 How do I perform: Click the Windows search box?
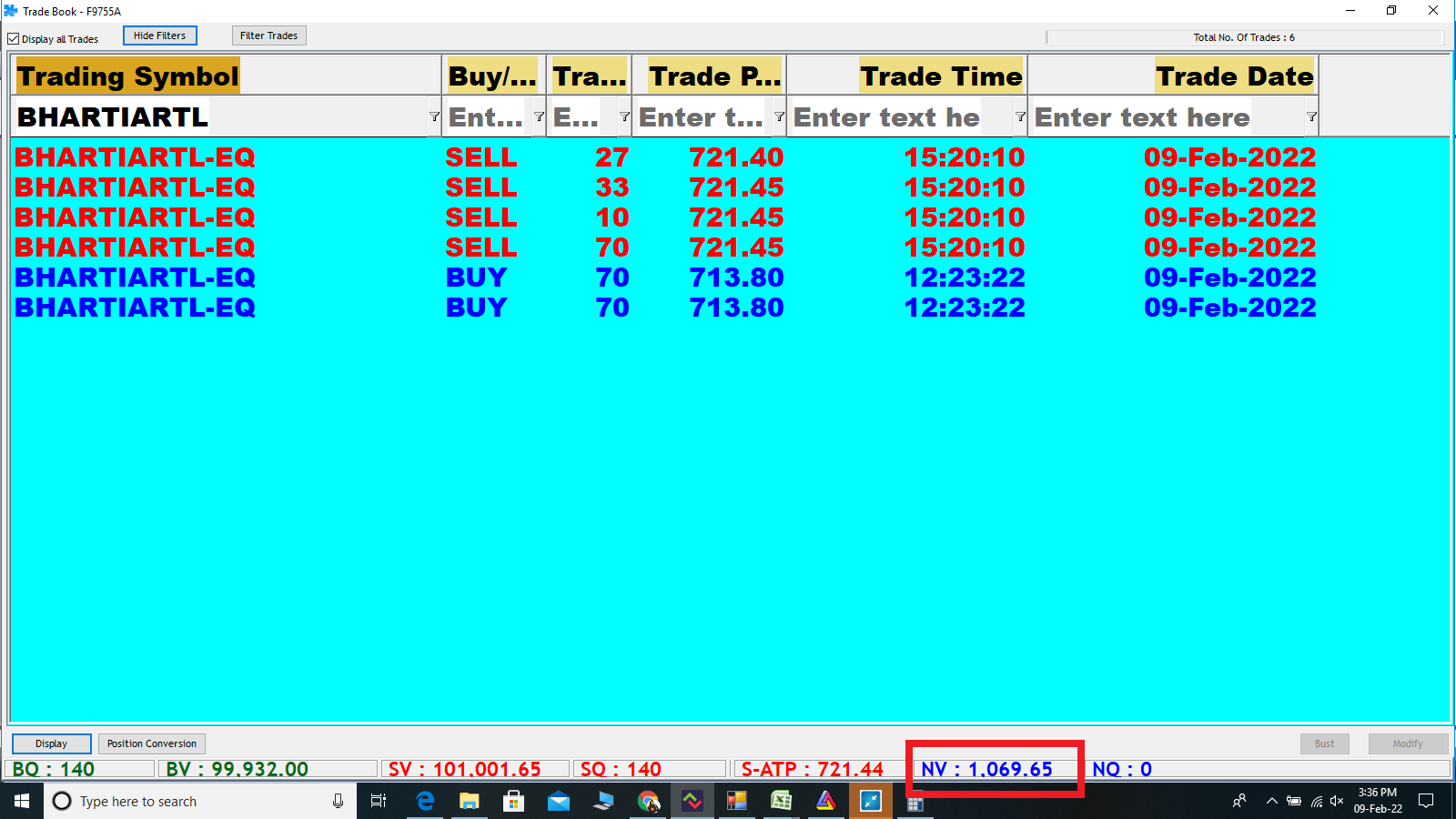pos(200,801)
